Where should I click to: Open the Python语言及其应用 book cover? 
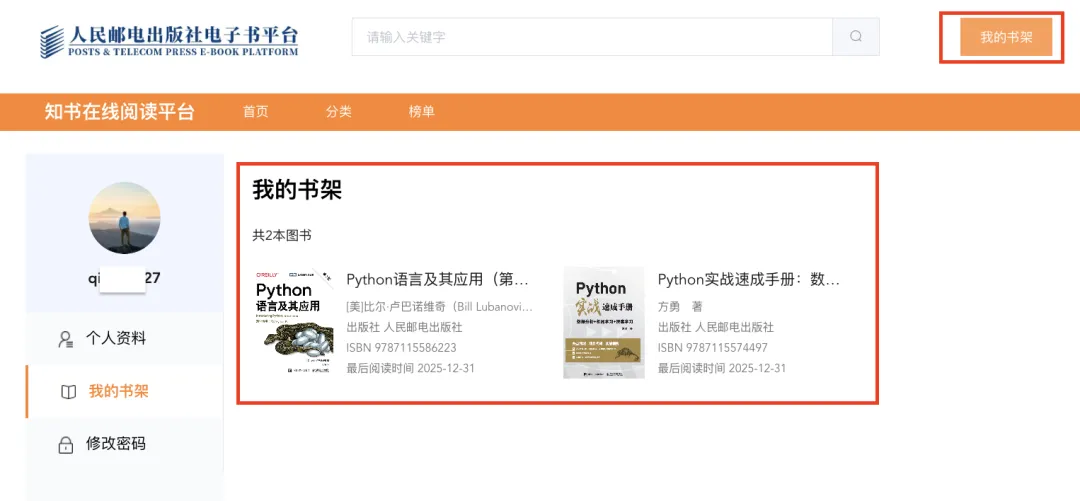pos(293,323)
